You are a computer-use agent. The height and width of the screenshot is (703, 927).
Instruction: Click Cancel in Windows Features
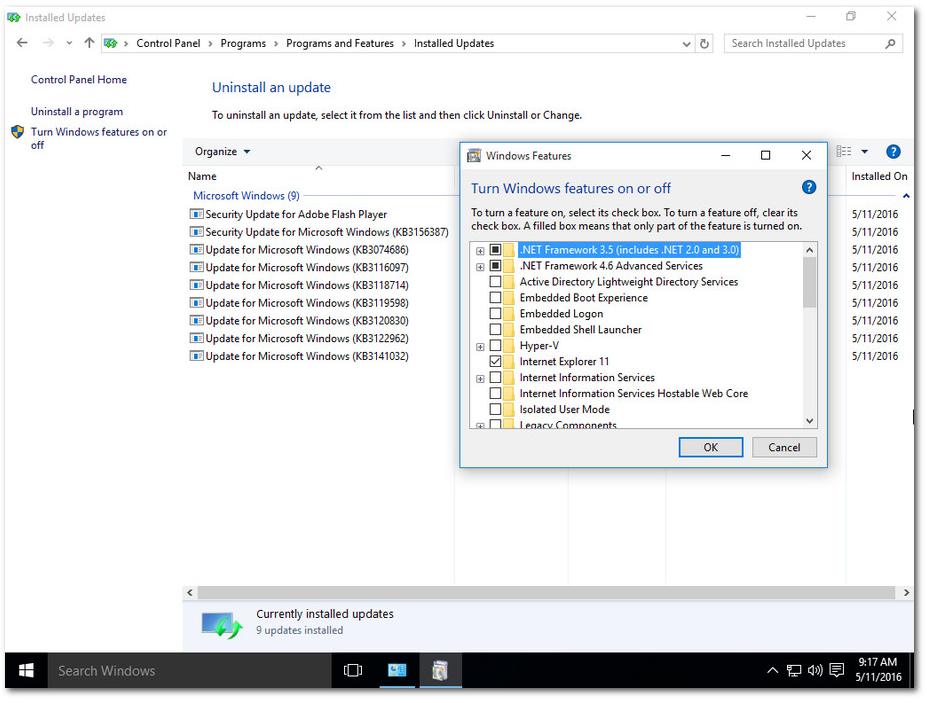pyautogui.click(x=784, y=448)
